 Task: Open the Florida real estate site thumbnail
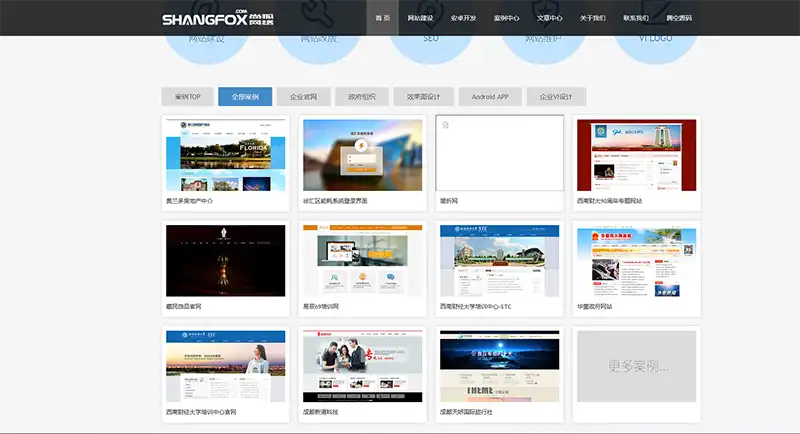click(x=226, y=155)
